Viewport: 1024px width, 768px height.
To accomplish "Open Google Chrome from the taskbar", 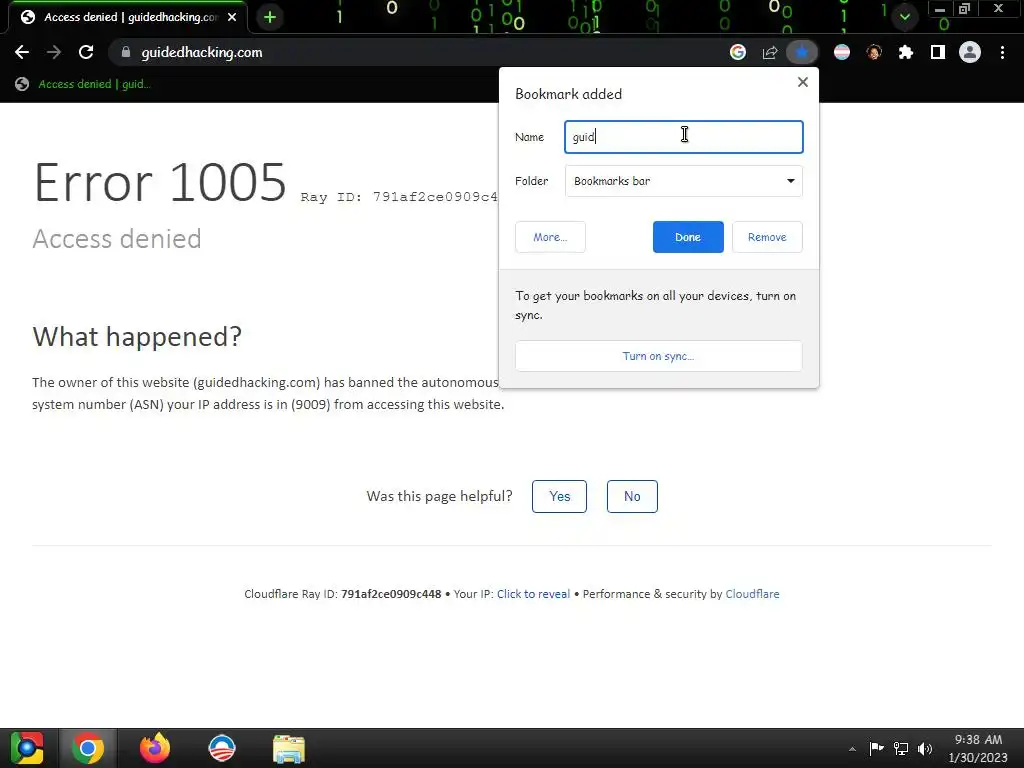I will coord(88,748).
